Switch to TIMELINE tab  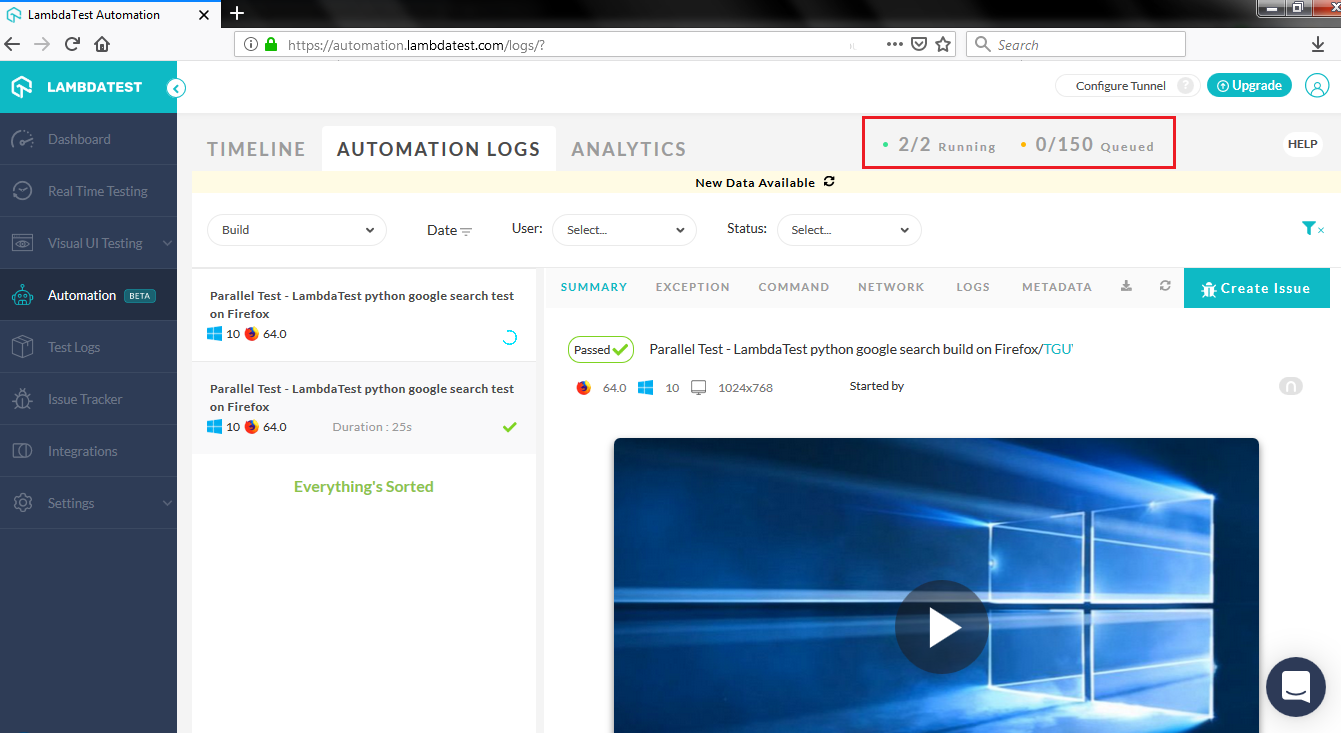[256, 149]
